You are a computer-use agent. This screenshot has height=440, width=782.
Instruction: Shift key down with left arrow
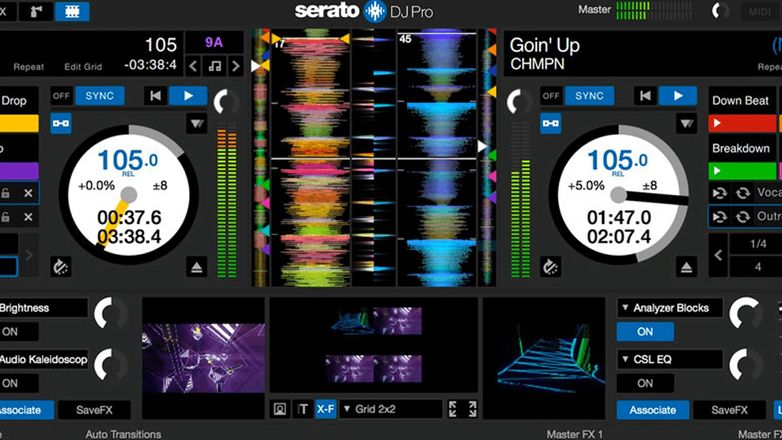click(194, 66)
